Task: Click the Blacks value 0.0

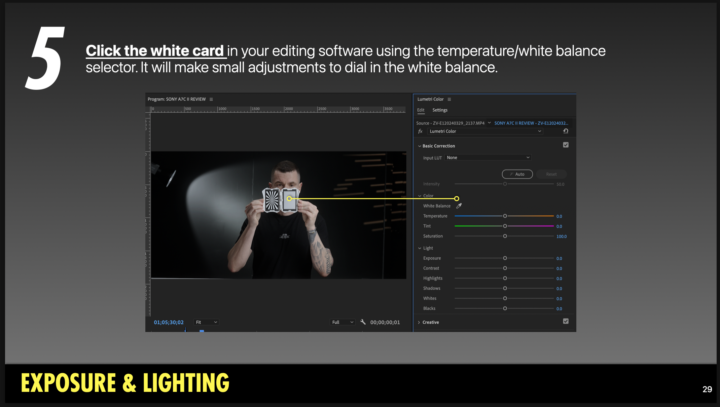Action: point(559,309)
